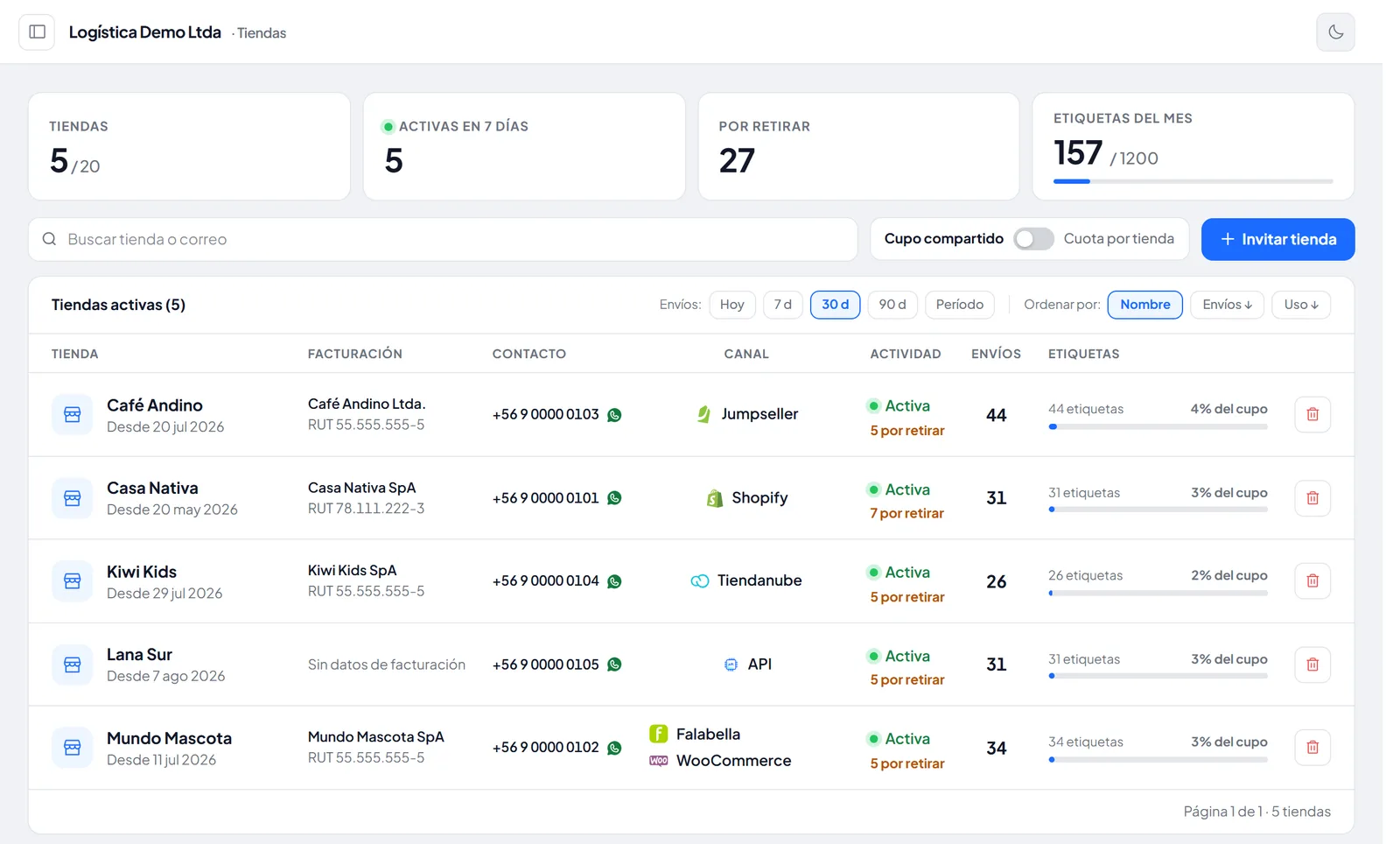The height and width of the screenshot is (844, 1400).
Task: Delete the Café Andino store
Action: point(1312,414)
